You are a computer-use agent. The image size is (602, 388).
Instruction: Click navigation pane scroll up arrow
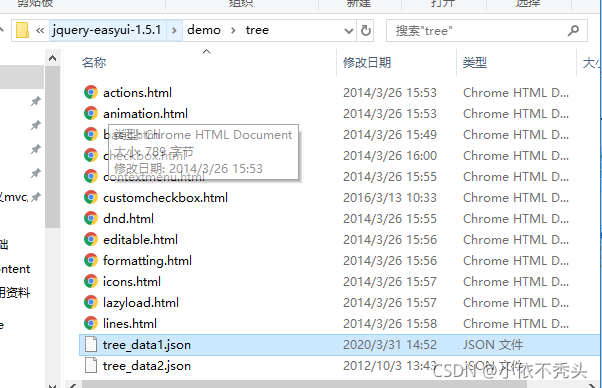coord(53,58)
